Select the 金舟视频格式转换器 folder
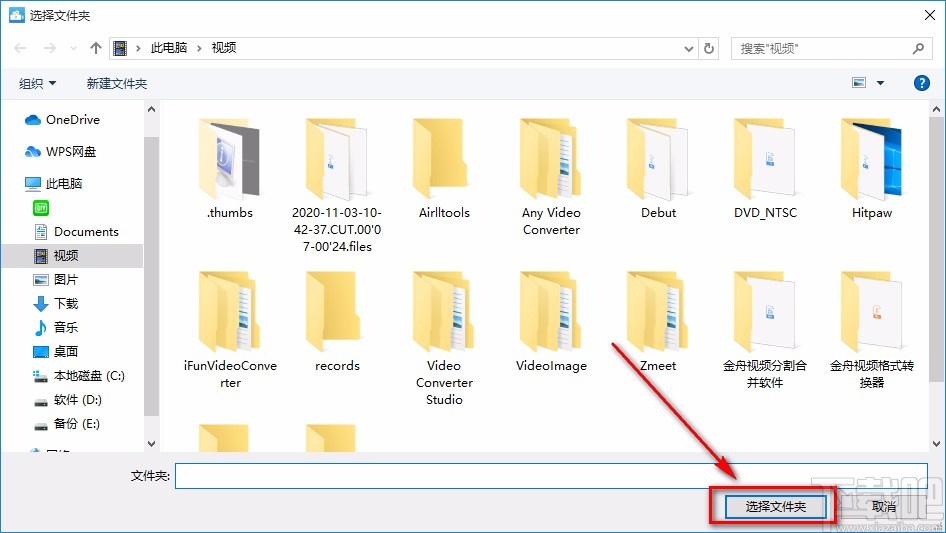This screenshot has height=533, width=946. point(872,330)
